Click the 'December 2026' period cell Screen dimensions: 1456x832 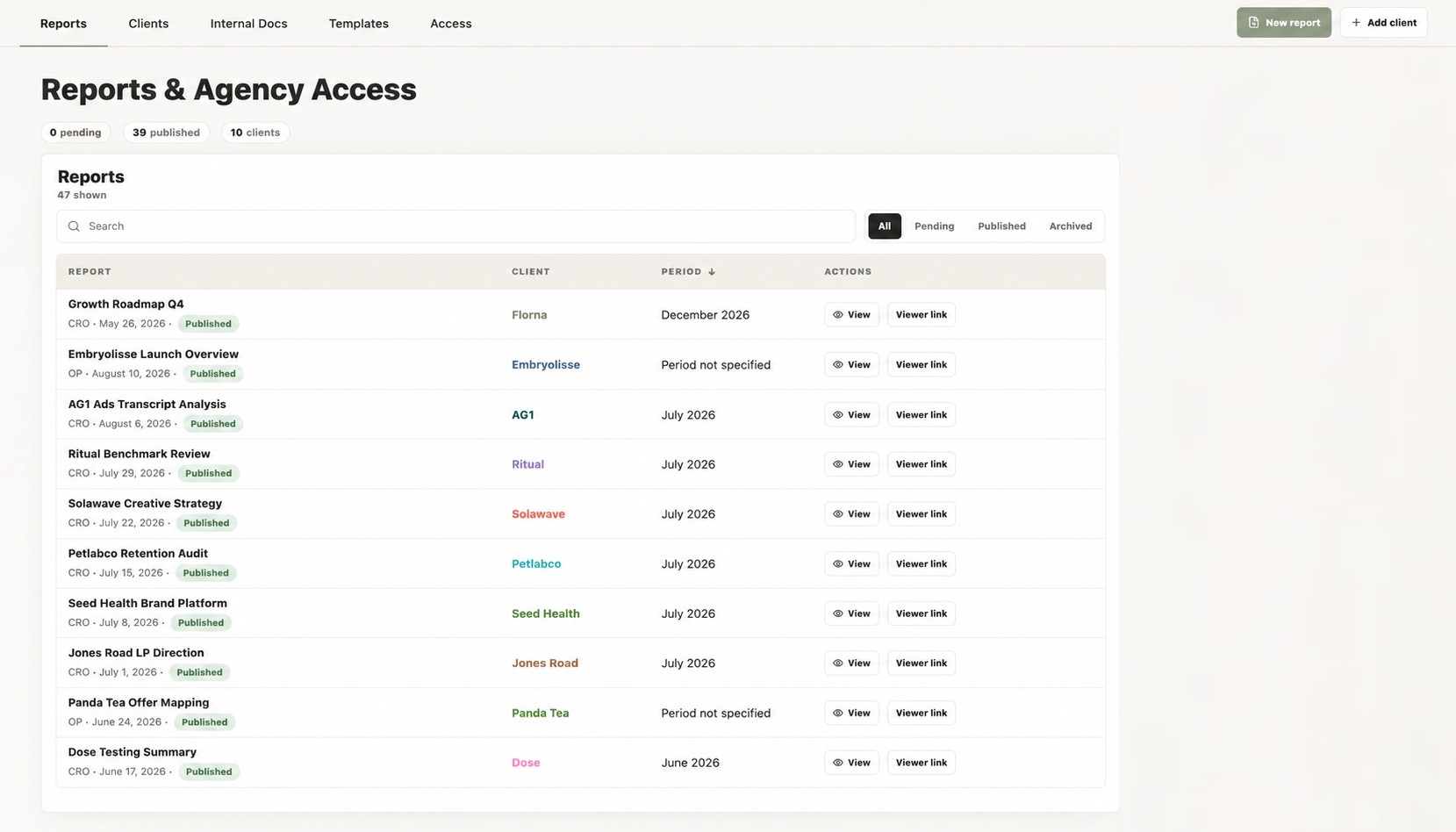(706, 315)
